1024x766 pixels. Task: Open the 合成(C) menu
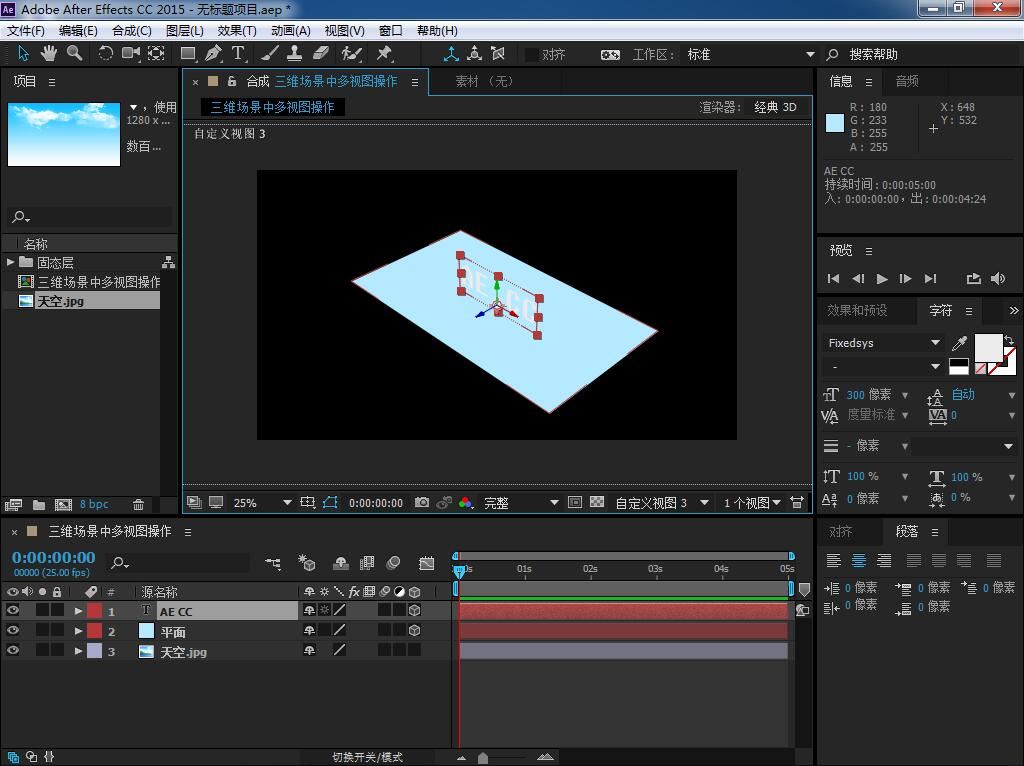tap(132, 31)
